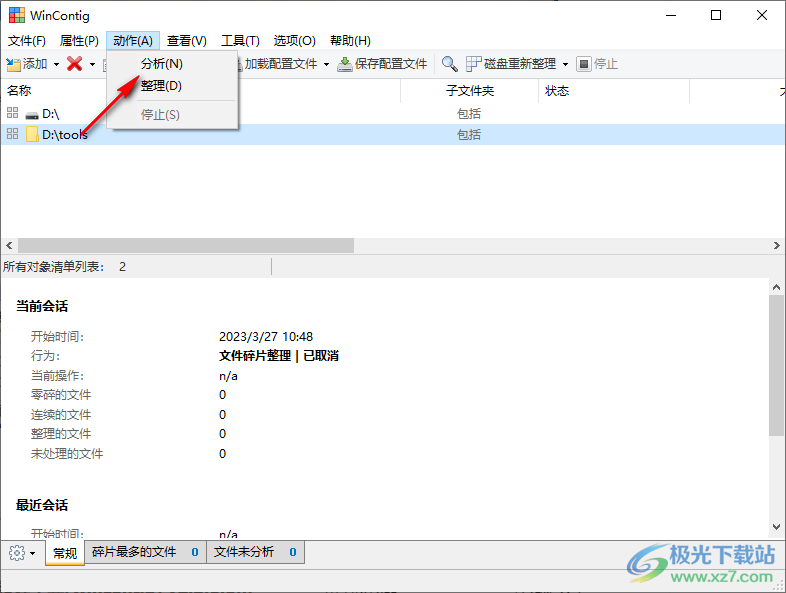
Task: Choose 分析(N) from the action menu
Action: 172,64
